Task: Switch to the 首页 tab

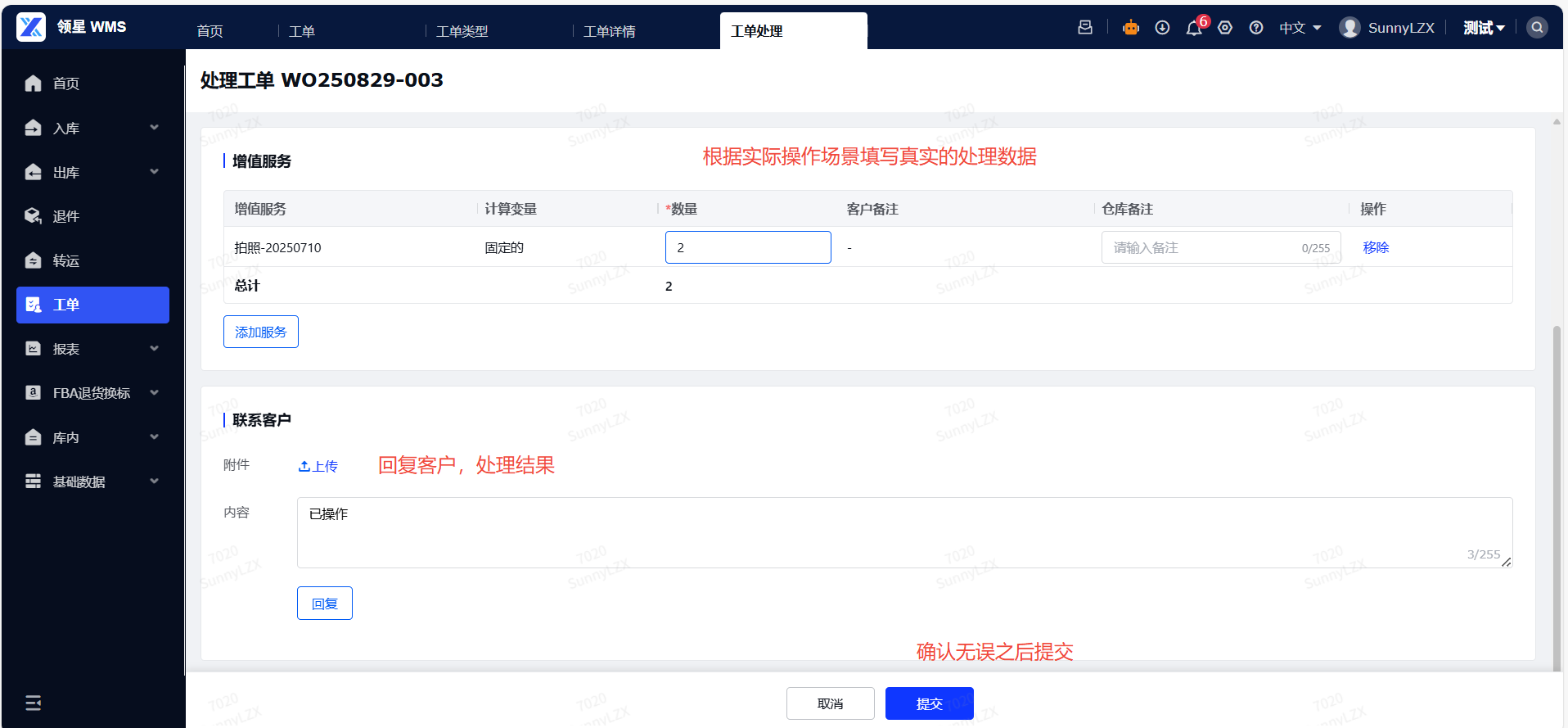Action: (x=210, y=31)
